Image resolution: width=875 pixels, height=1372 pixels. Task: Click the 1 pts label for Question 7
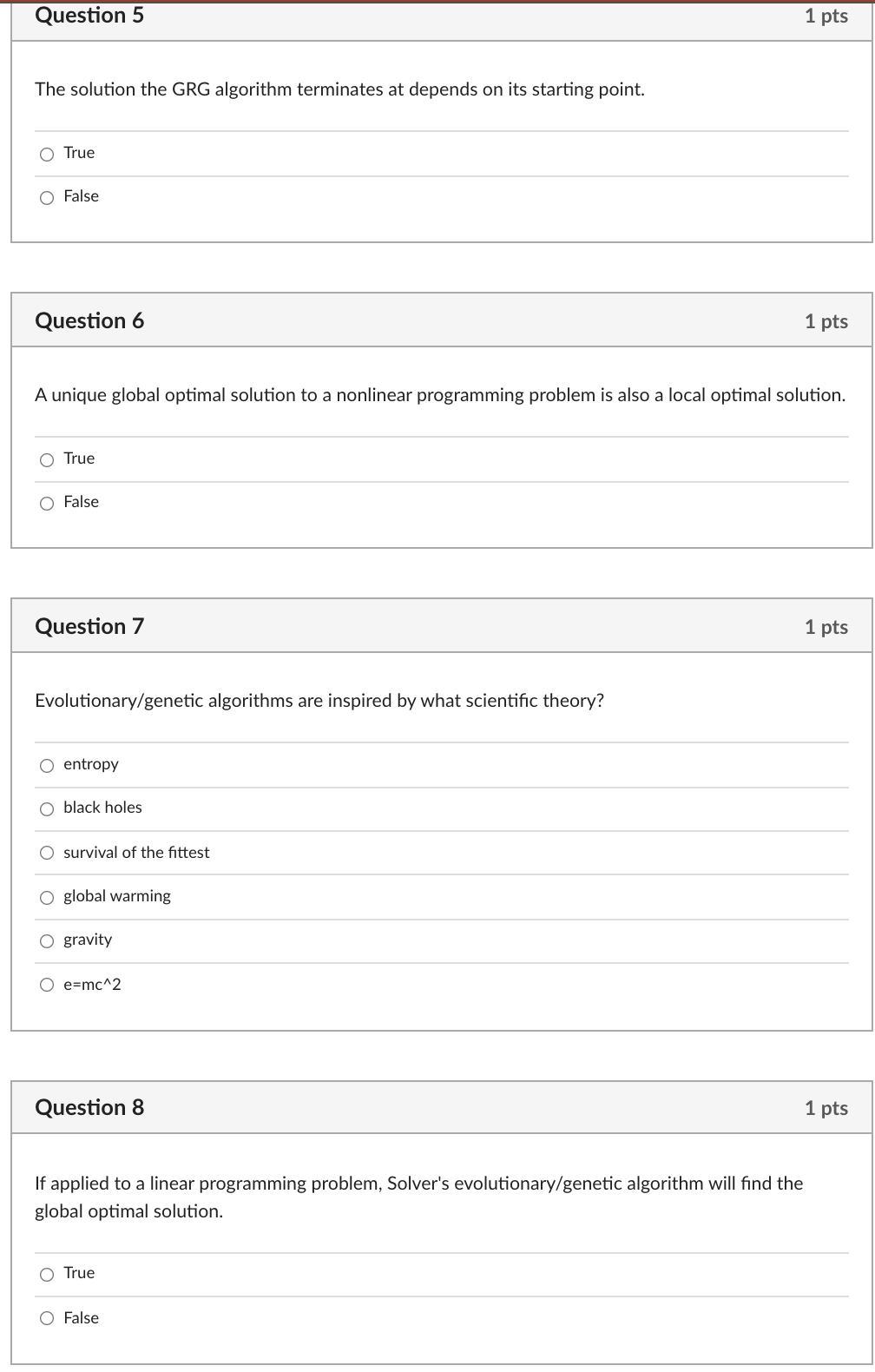(826, 626)
